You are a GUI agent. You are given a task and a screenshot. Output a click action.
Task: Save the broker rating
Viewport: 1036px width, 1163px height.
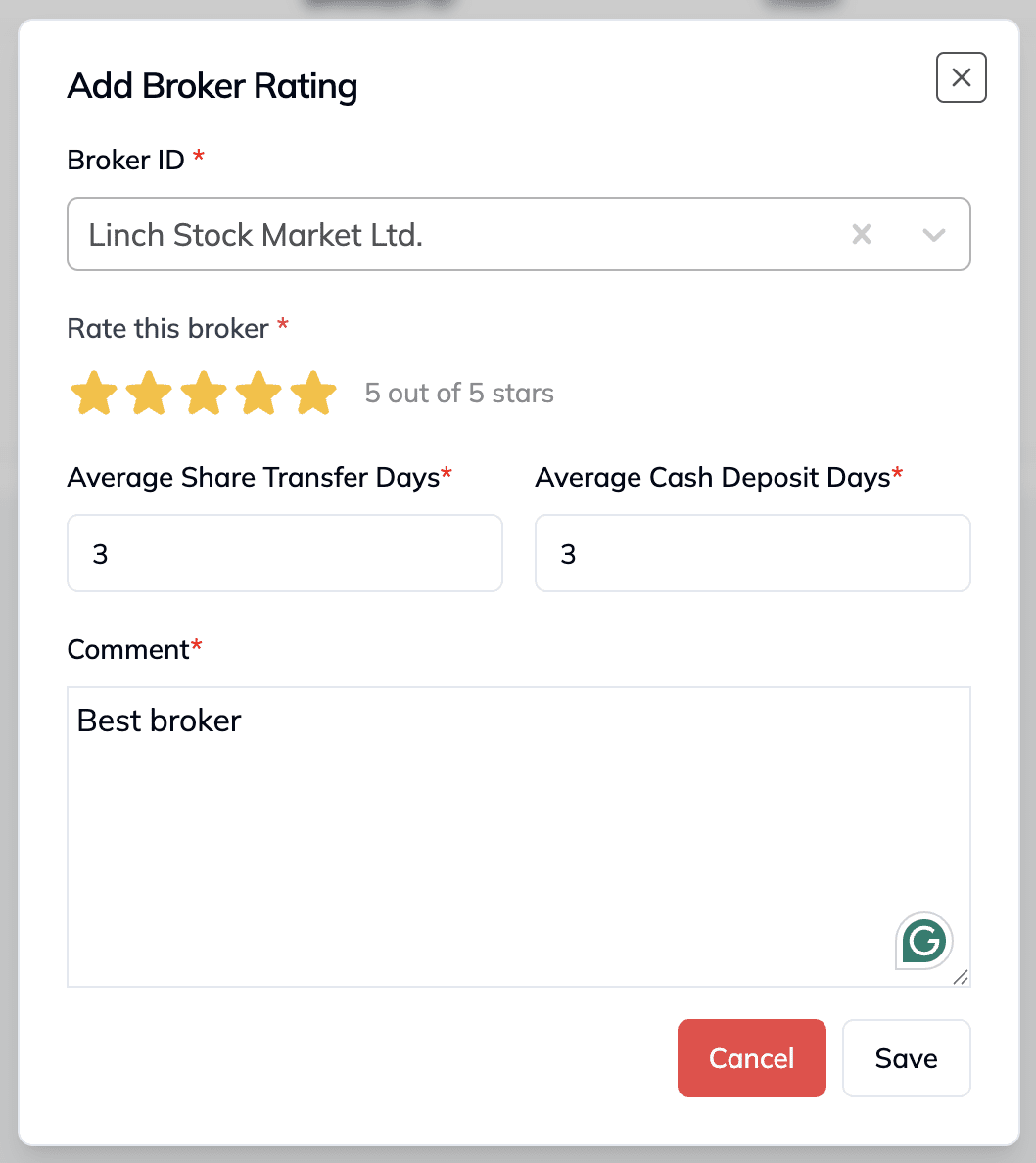[906, 1058]
